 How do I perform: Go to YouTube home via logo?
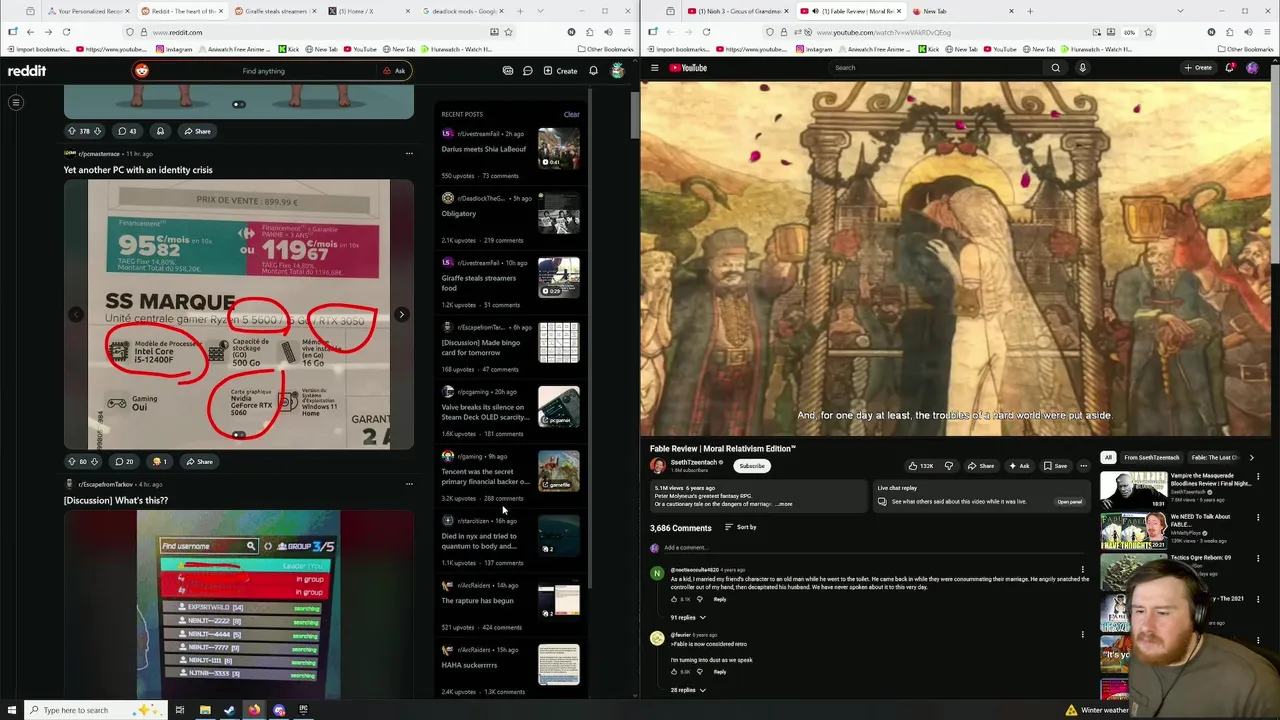688,68
